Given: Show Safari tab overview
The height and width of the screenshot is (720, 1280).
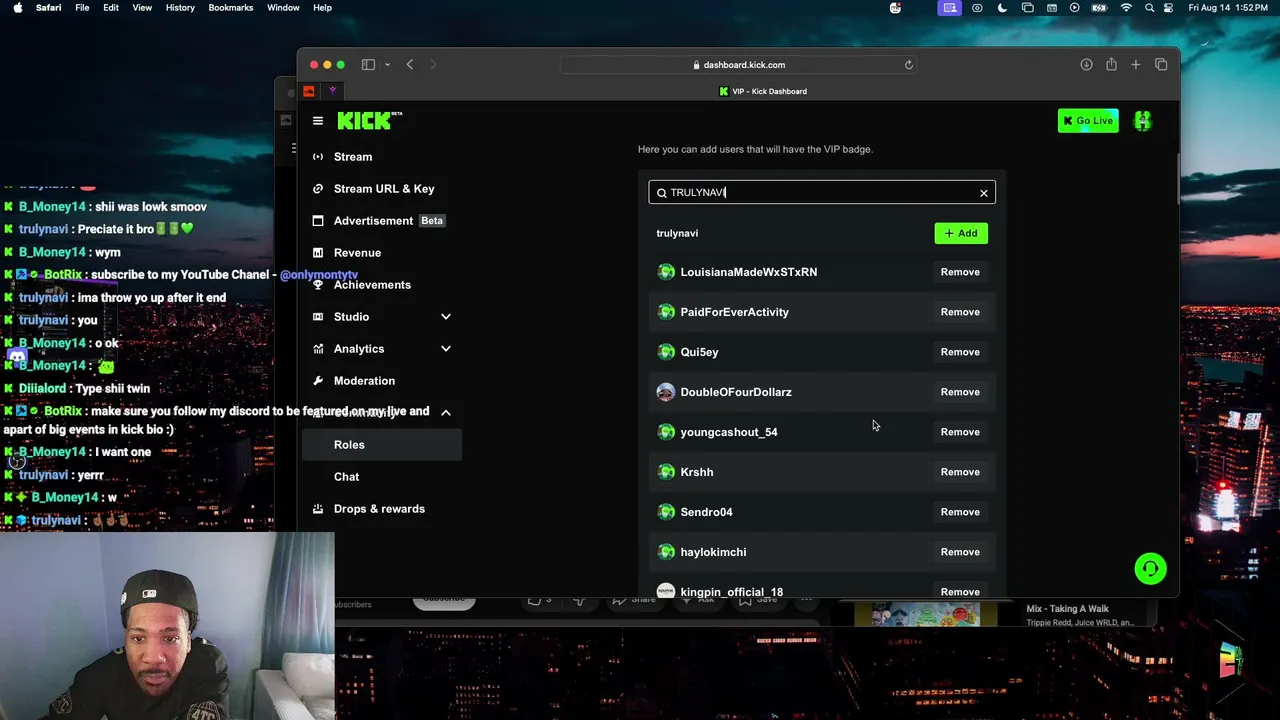Looking at the screenshot, I should tap(1161, 65).
